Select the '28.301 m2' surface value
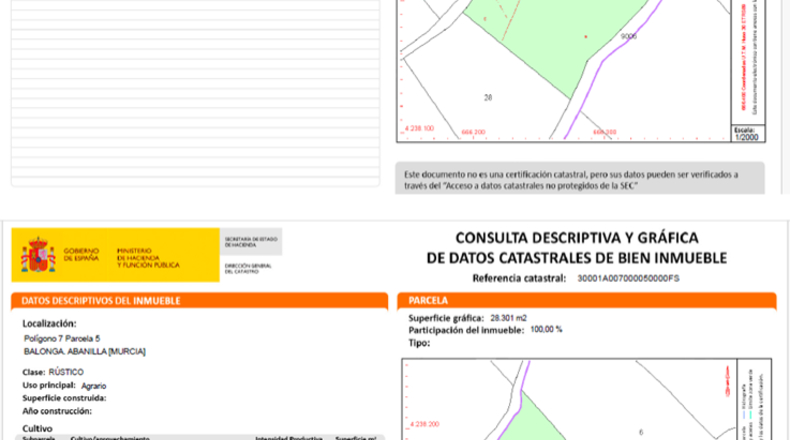The width and height of the screenshot is (790, 440). click(508, 318)
